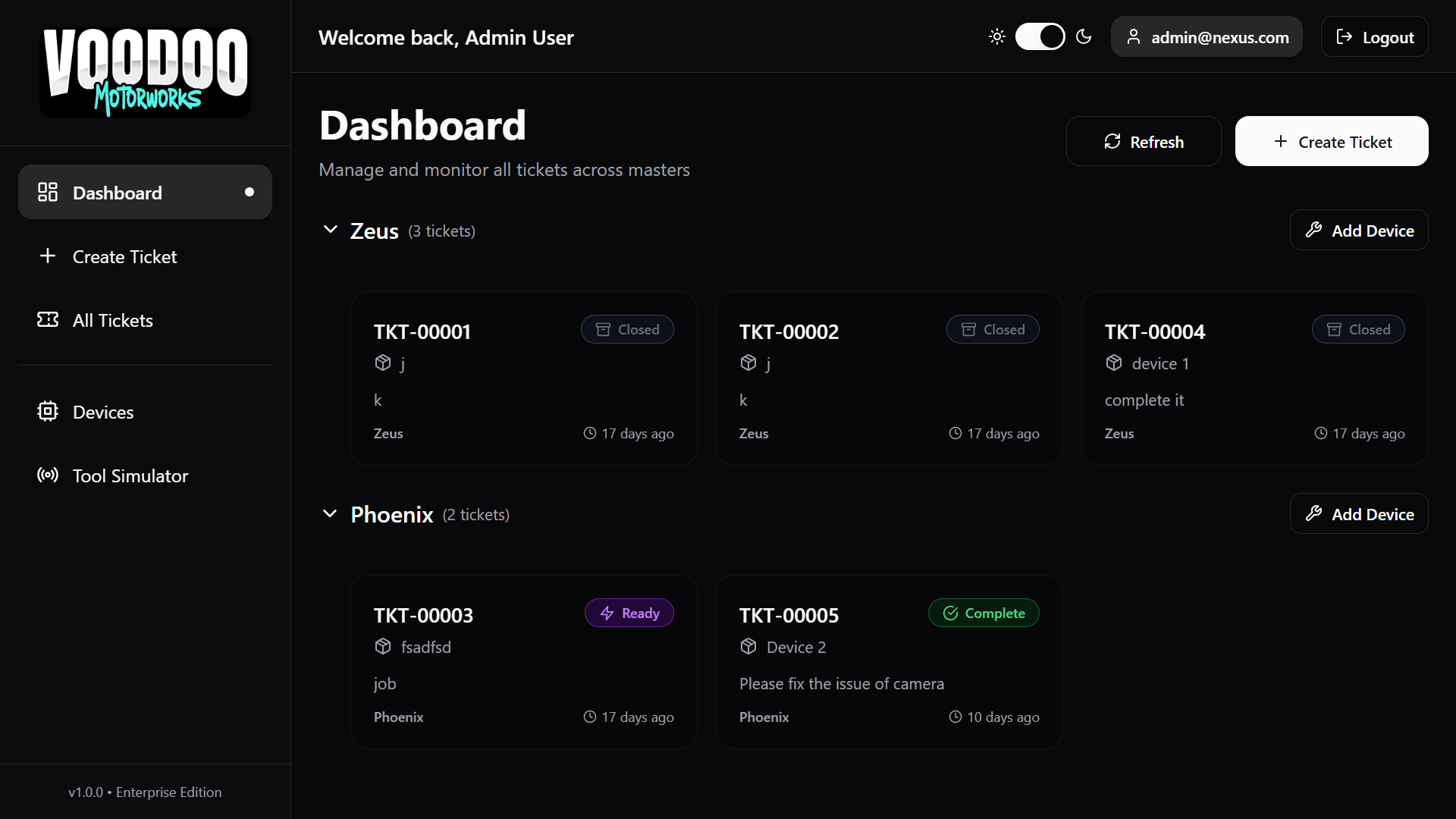Click the Logout button

pyautogui.click(x=1374, y=36)
